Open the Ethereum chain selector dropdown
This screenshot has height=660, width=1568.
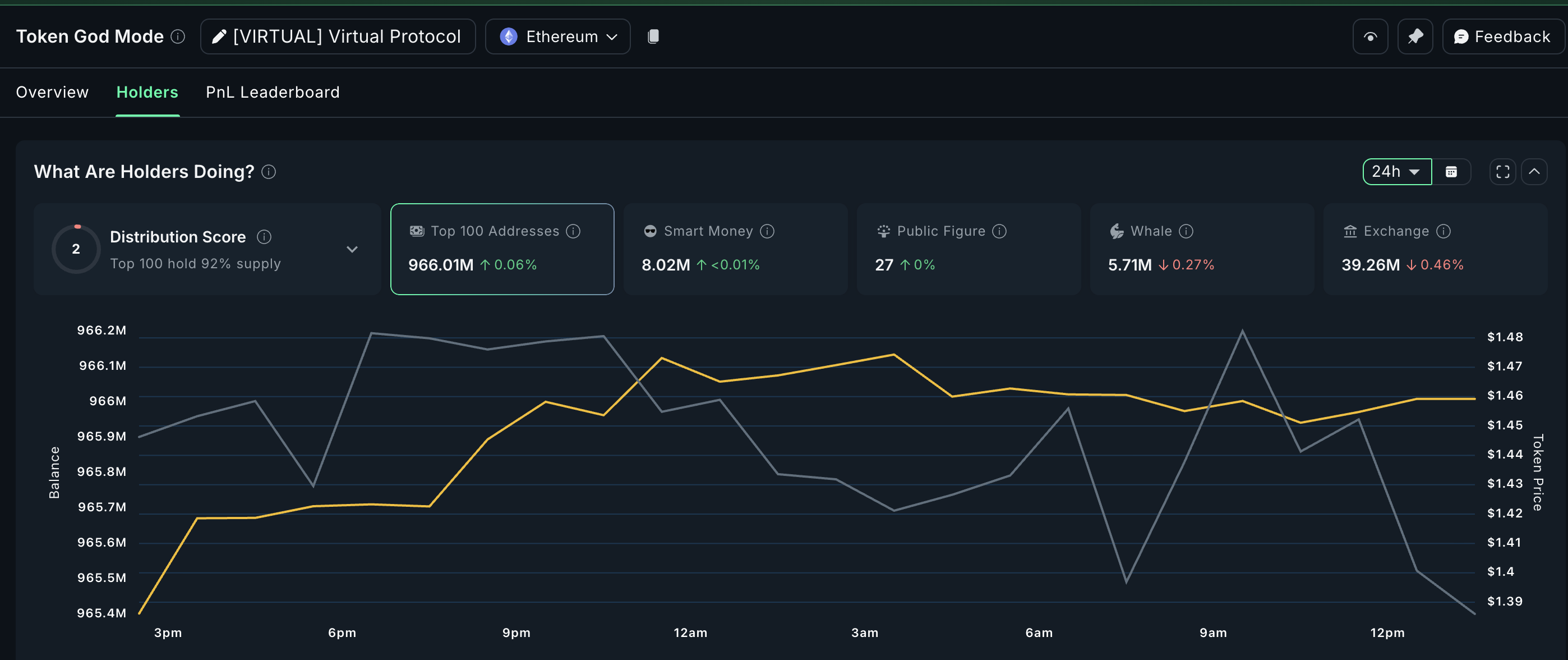(557, 36)
